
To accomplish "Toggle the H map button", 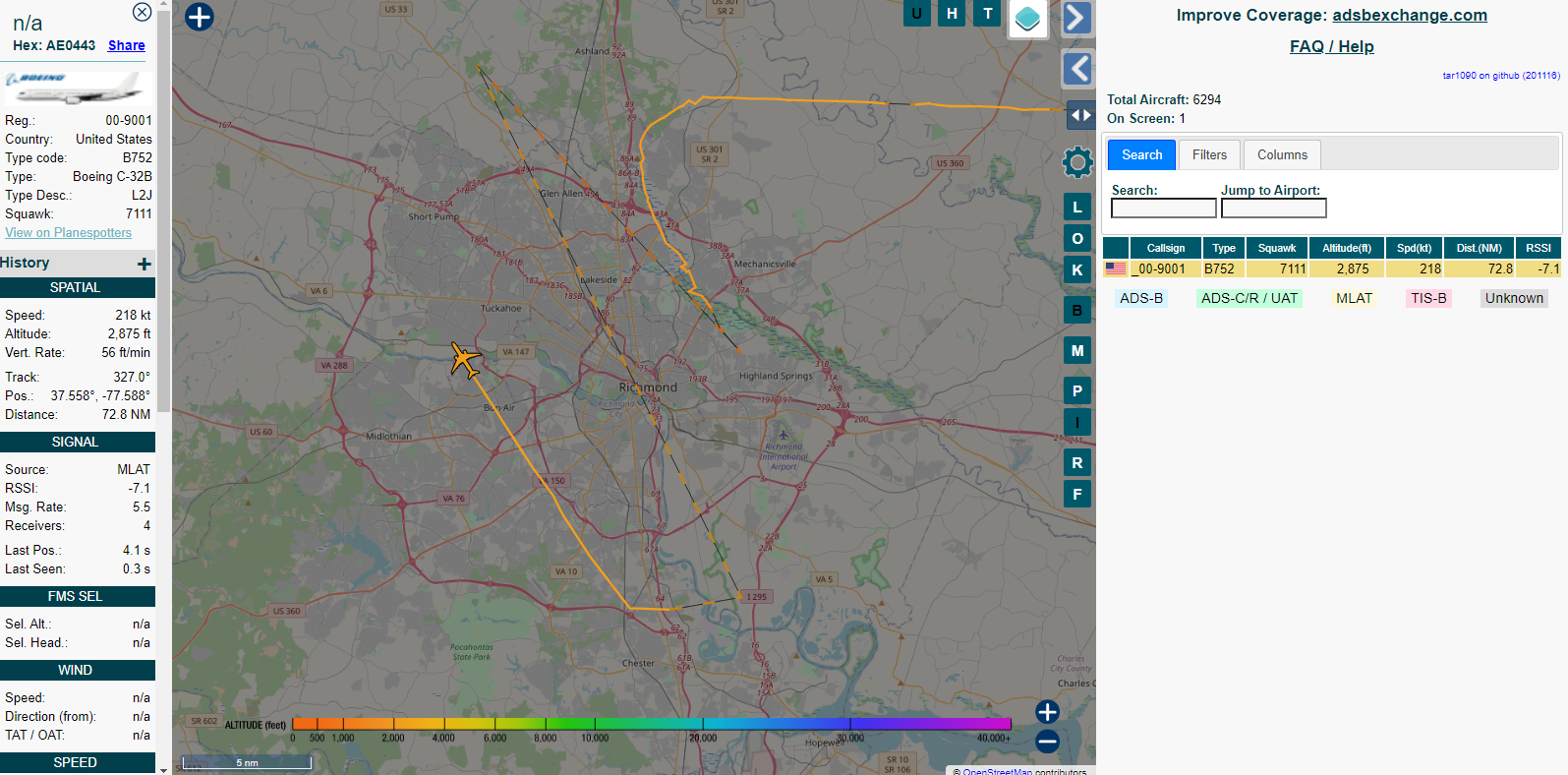I will pos(952,13).
